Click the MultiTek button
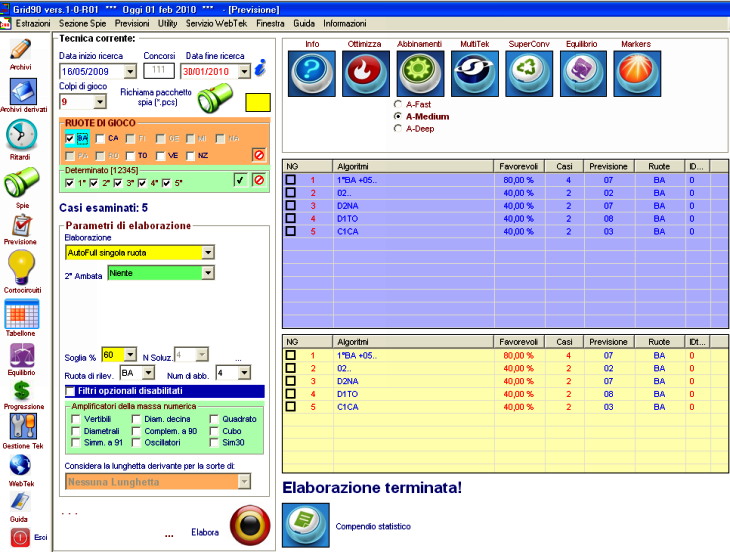Screen dimensions: 730x552 pos(474,74)
